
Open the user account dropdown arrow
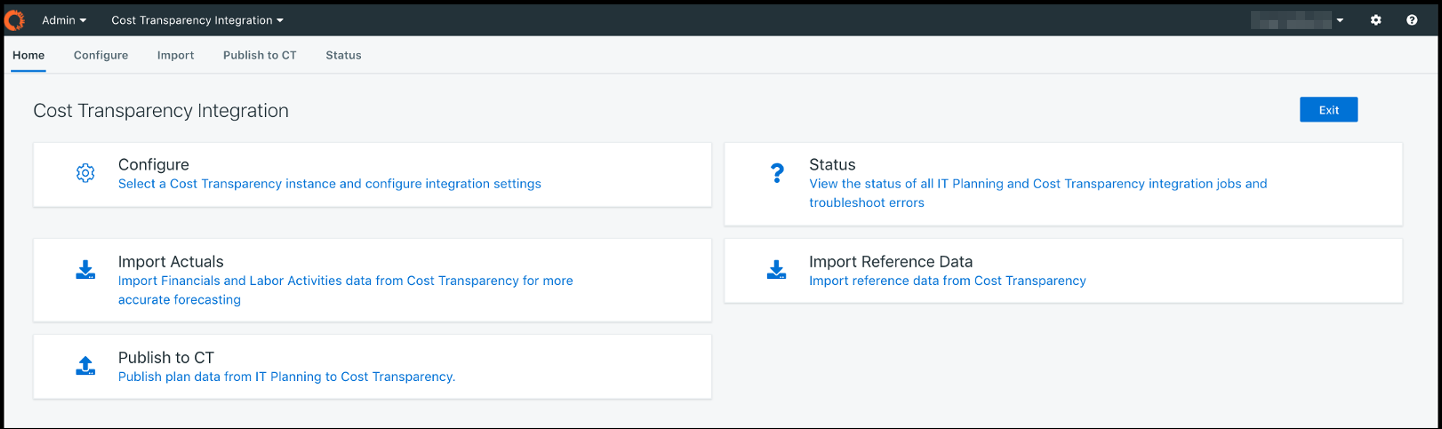pyautogui.click(x=1339, y=20)
